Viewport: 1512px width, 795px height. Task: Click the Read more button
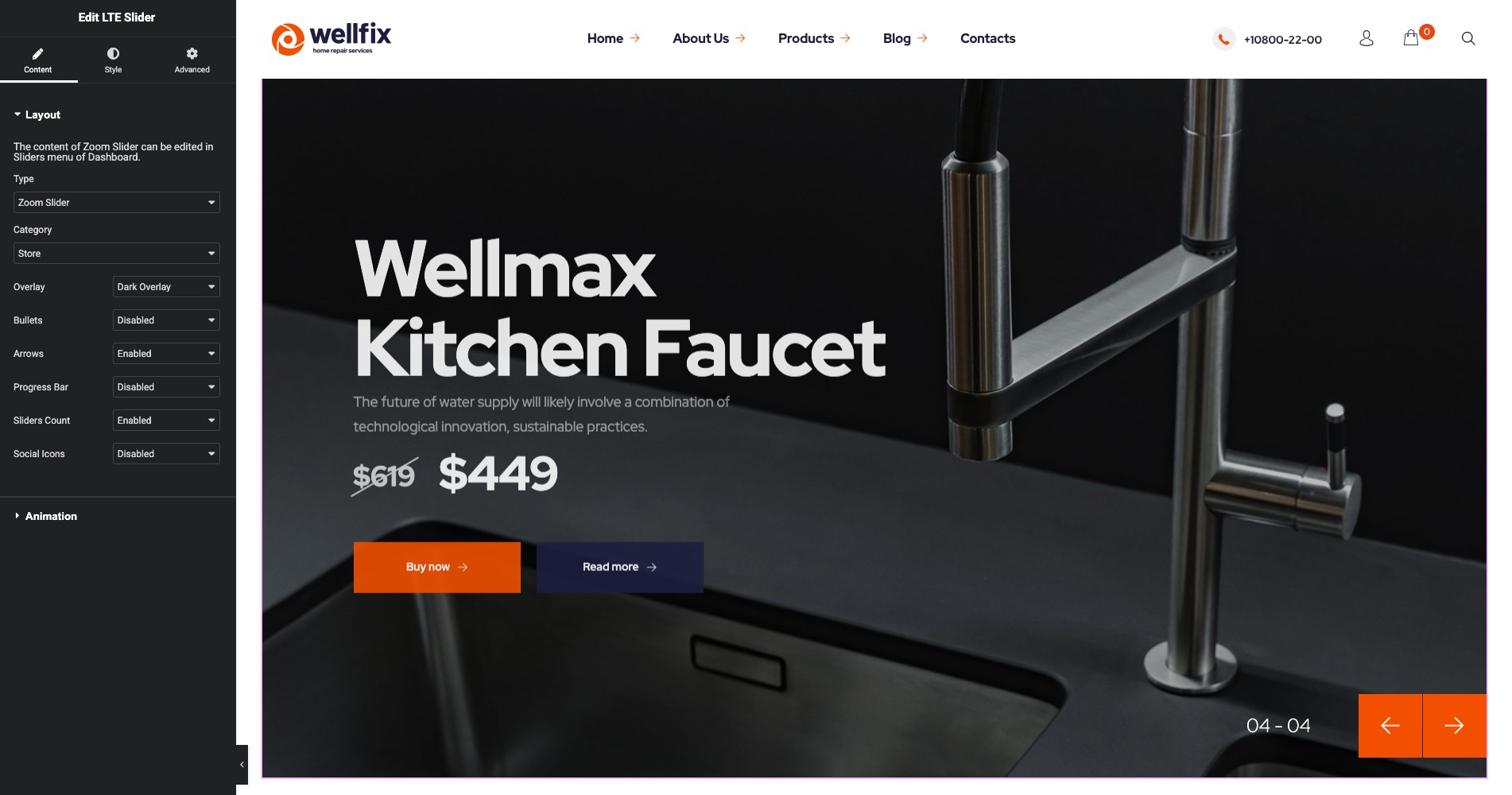coord(620,567)
